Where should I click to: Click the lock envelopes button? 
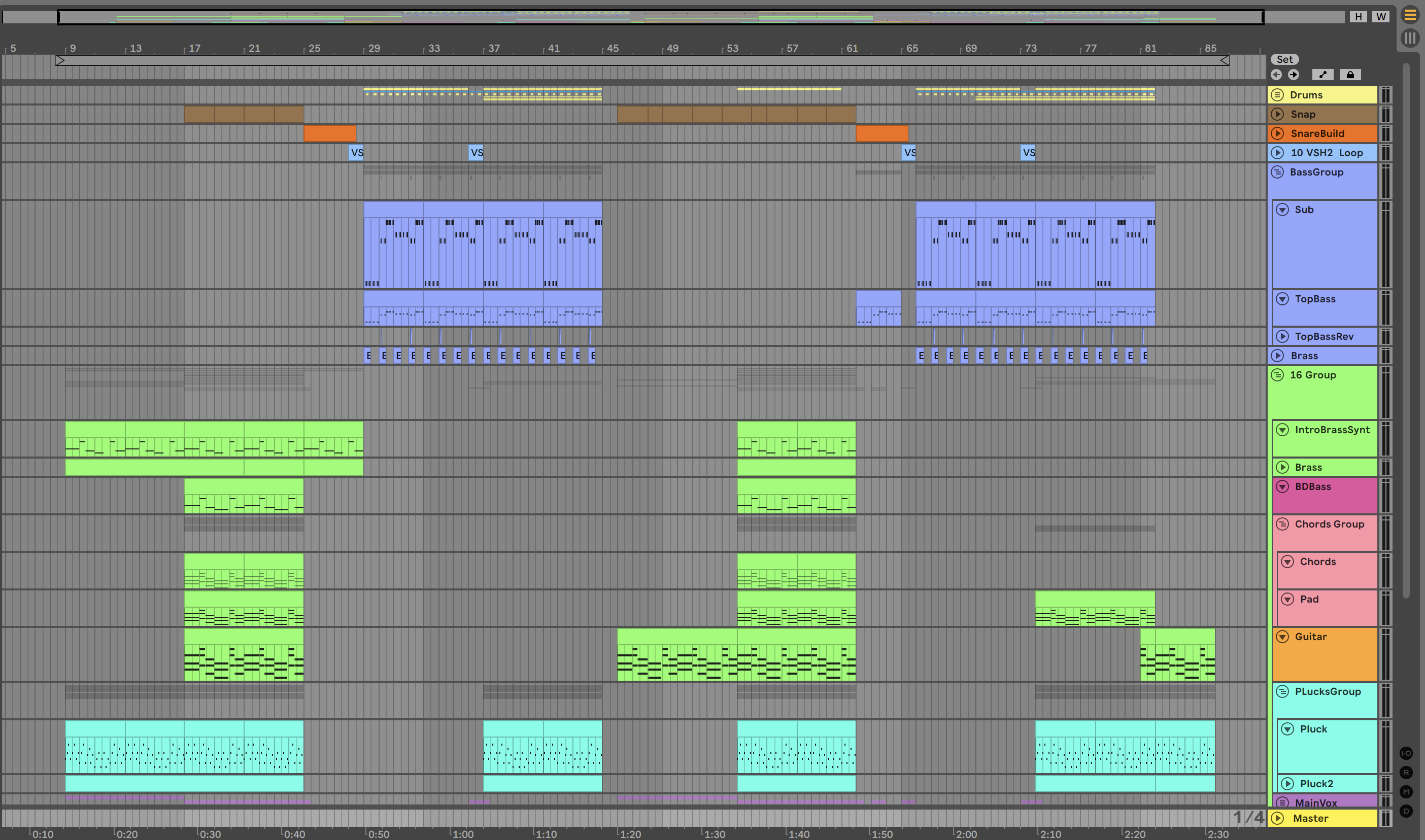coord(1350,75)
